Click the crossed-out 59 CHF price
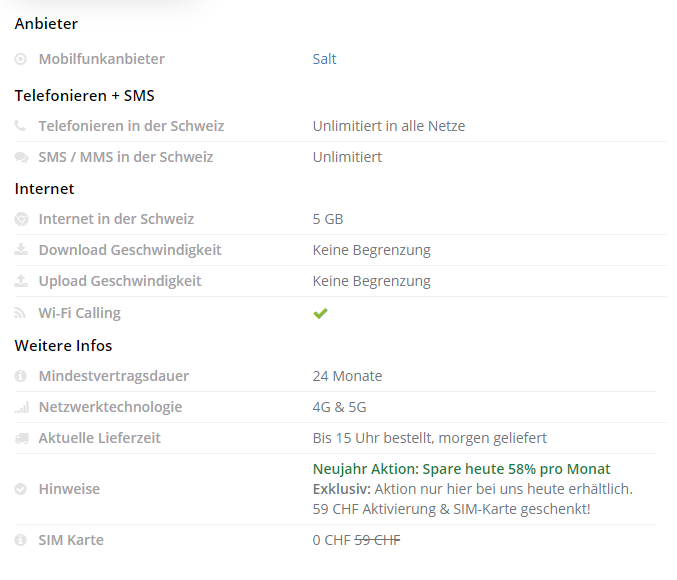Screen dimensions: 677x580 (x=378, y=540)
